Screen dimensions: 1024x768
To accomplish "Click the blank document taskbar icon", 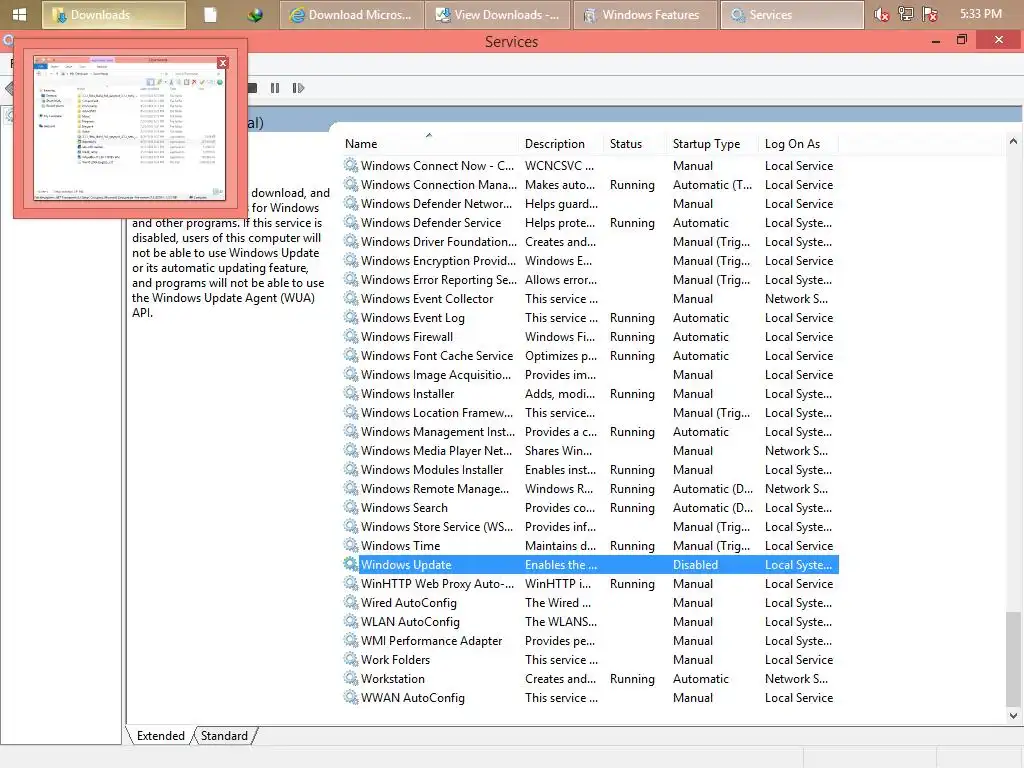I will (x=210, y=14).
